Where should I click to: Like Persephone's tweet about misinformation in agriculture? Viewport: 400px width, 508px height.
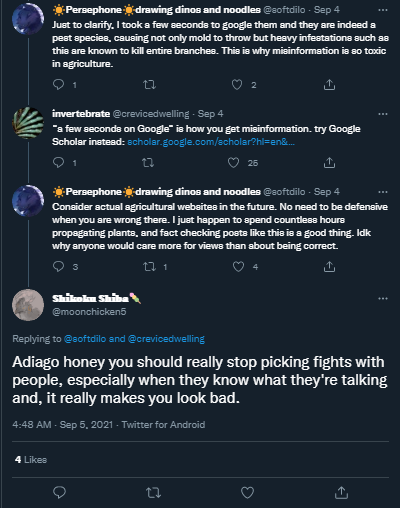pyautogui.click(x=237, y=85)
